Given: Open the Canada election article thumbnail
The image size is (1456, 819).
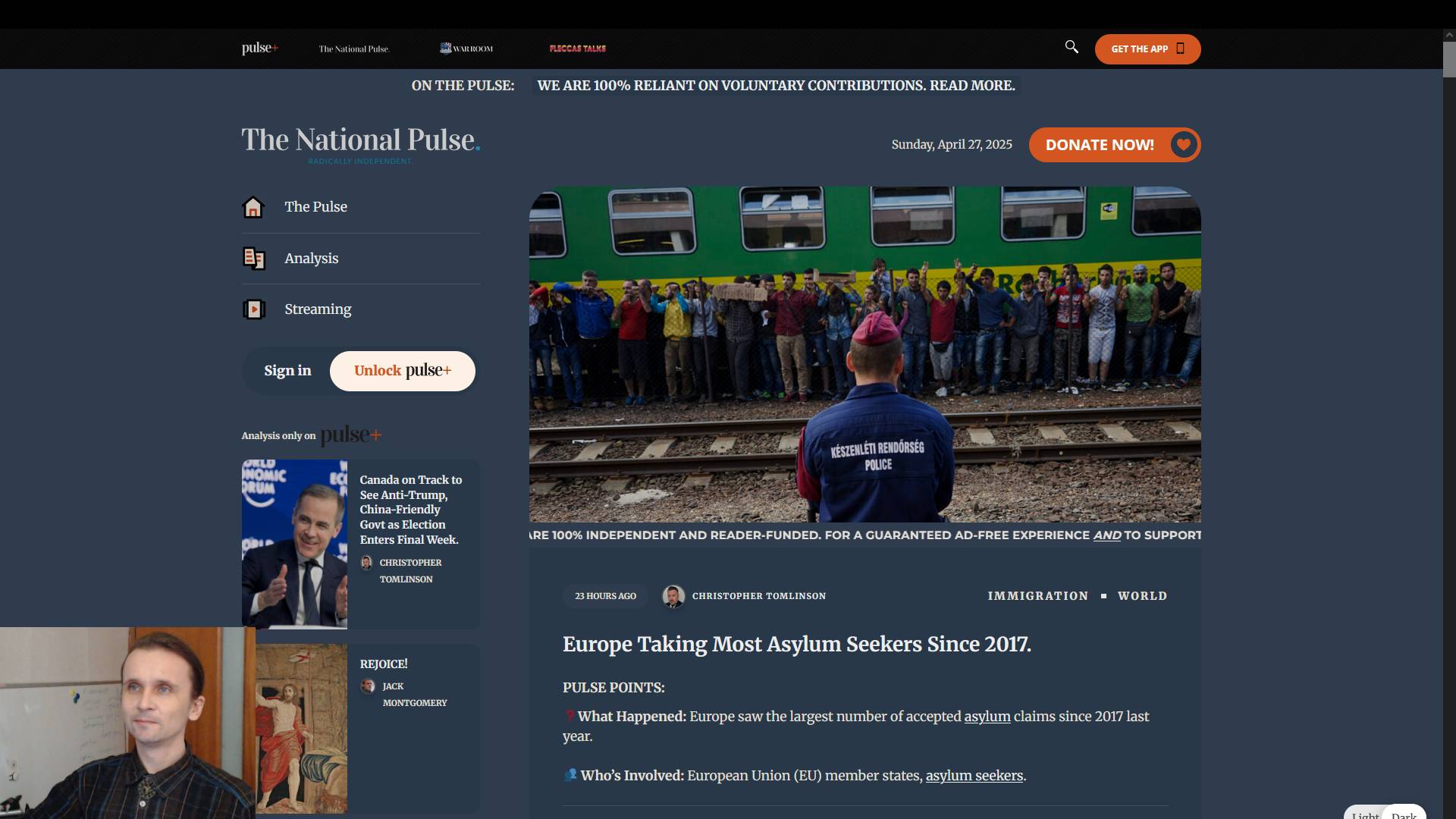Looking at the screenshot, I should 294,544.
